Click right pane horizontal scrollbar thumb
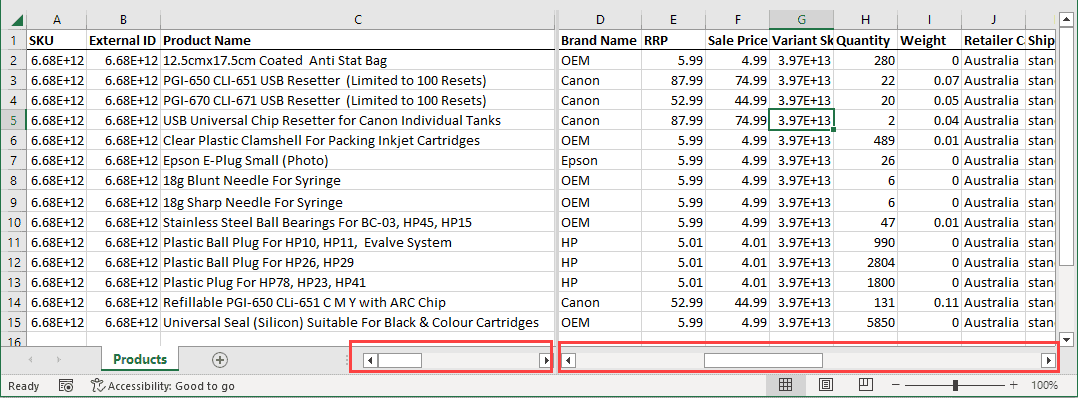 pos(763,360)
